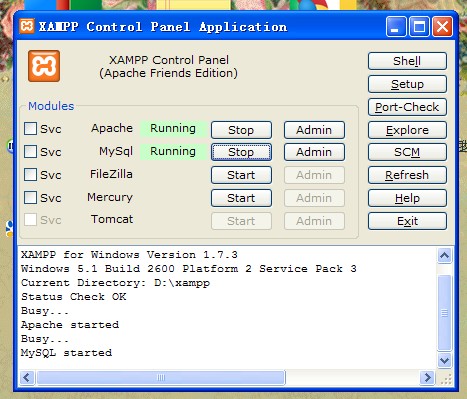Maximize the XAMPP window
This screenshot has width=467, height=399.
pyautogui.click(x=419, y=26)
